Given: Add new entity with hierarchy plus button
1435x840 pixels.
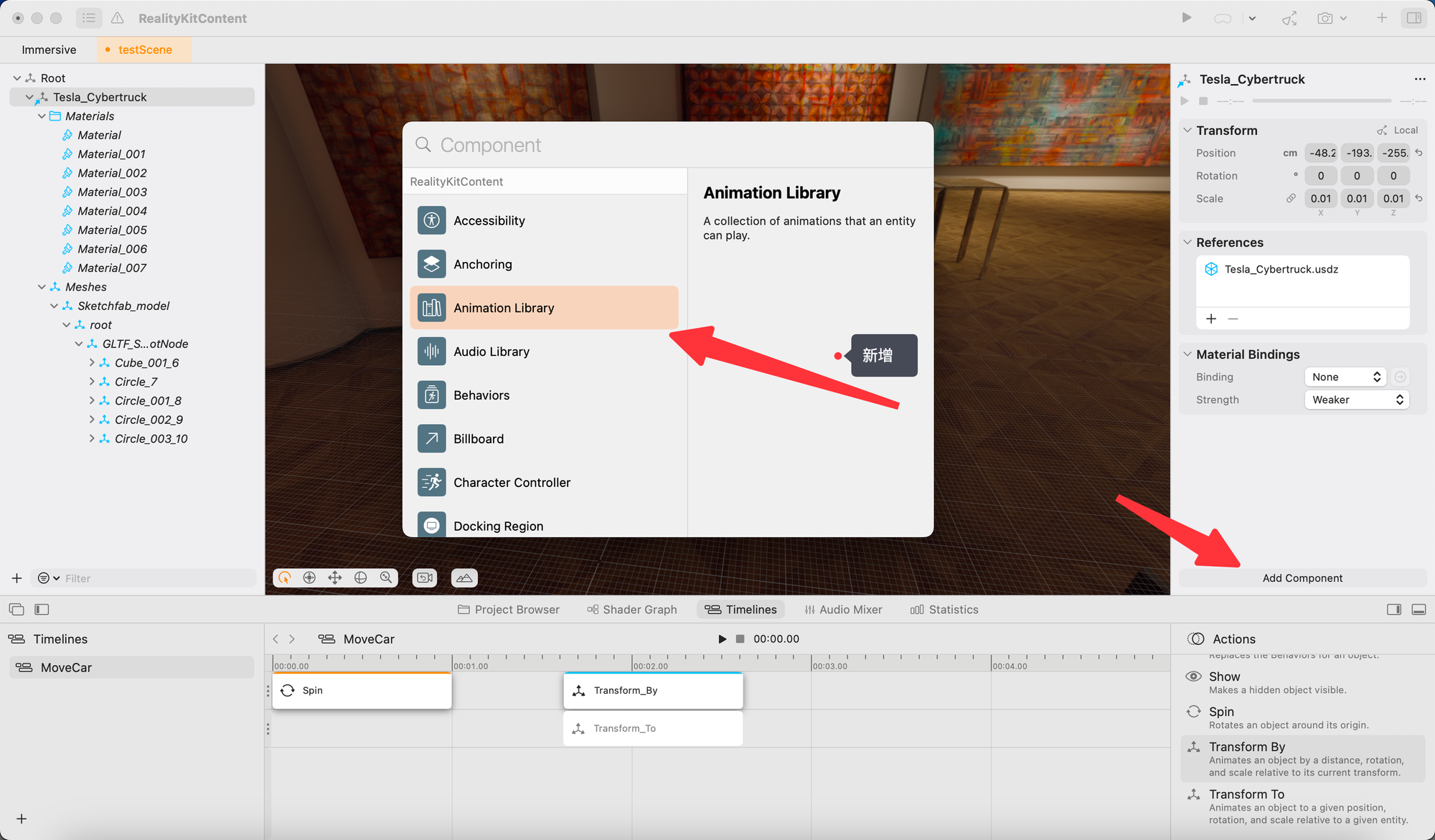Looking at the screenshot, I should click(17, 578).
